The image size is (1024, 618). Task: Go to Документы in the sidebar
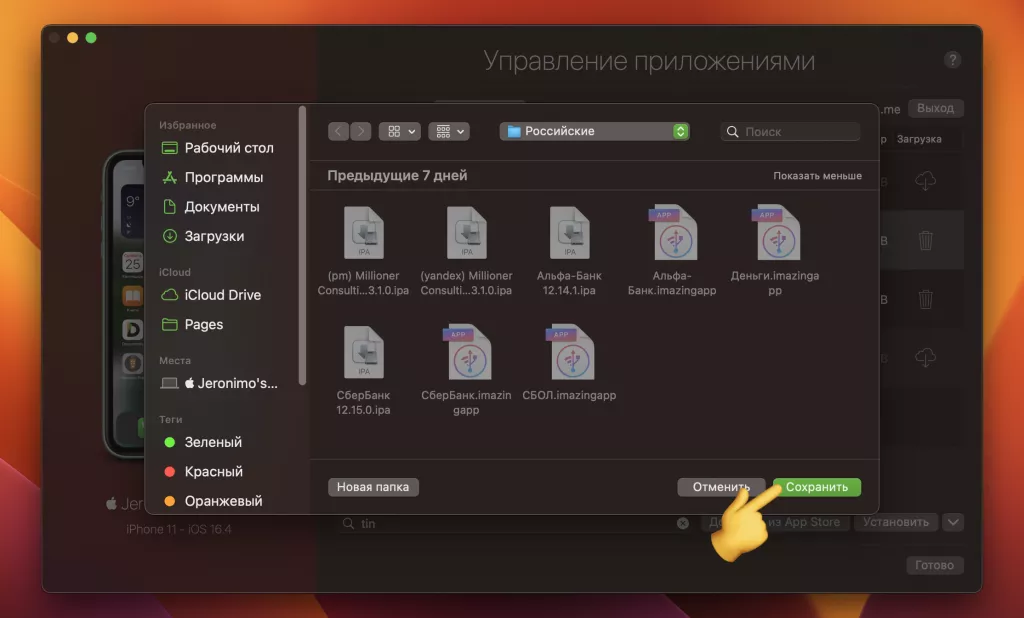(x=211, y=207)
